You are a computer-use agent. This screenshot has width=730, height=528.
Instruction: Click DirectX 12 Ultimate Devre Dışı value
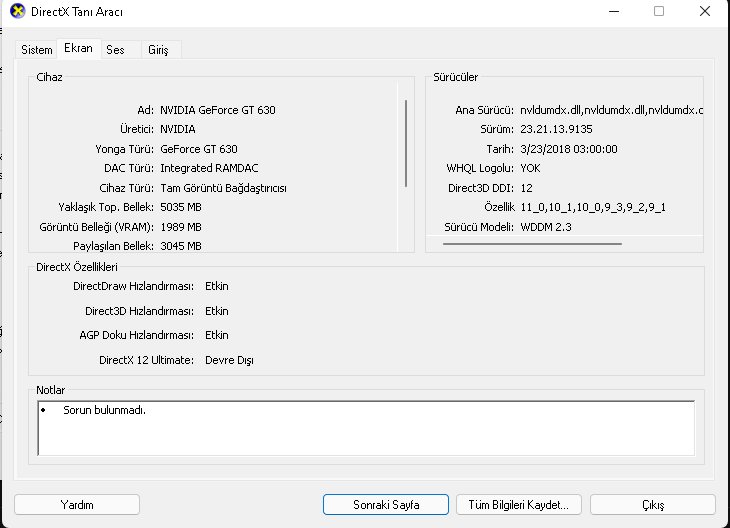click(x=230, y=360)
